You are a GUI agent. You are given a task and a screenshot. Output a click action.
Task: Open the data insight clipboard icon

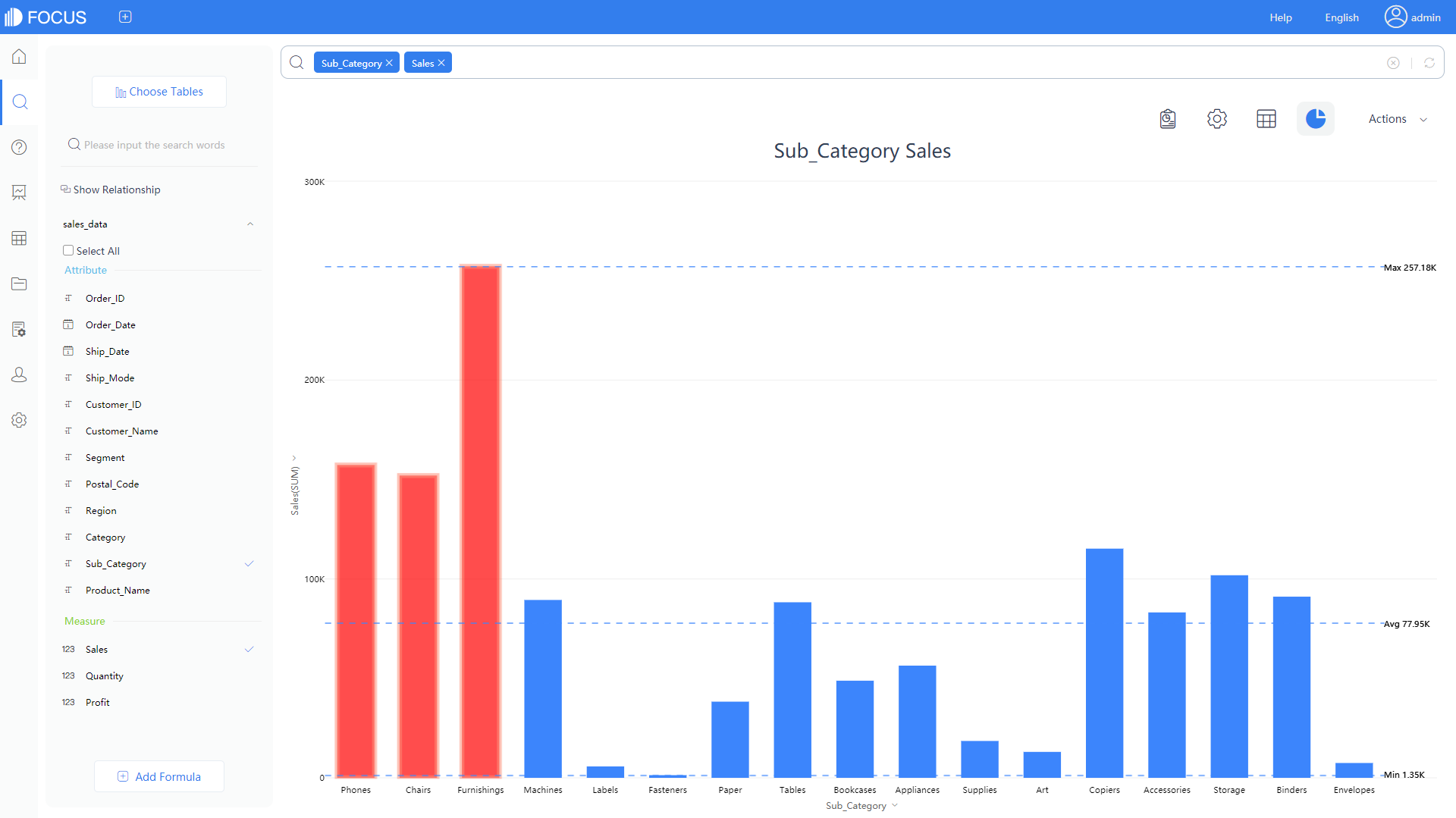pos(1168,119)
